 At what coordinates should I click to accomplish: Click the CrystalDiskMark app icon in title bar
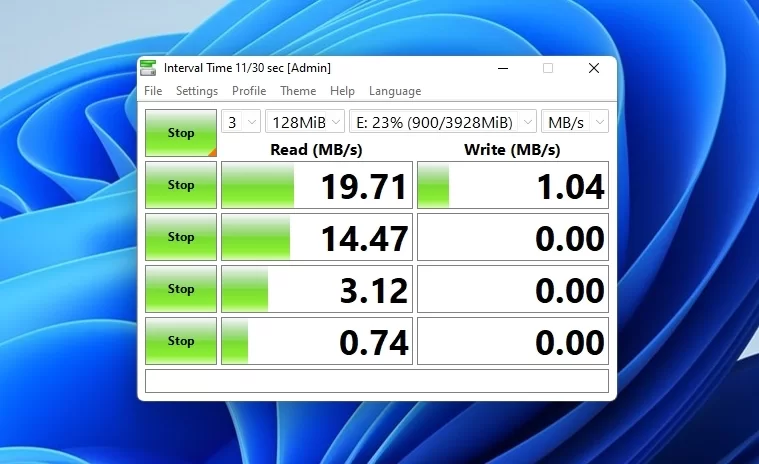(x=148, y=68)
